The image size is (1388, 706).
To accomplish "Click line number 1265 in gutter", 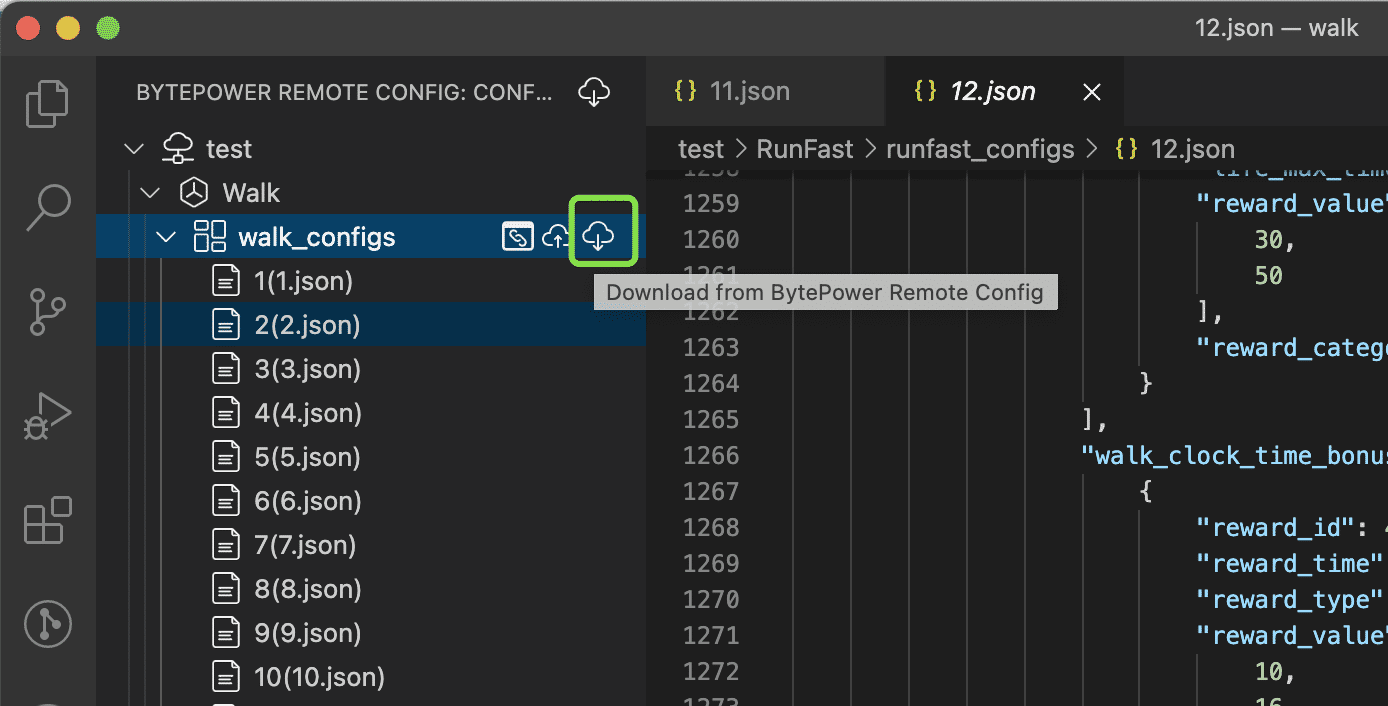I will coord(711,419).
